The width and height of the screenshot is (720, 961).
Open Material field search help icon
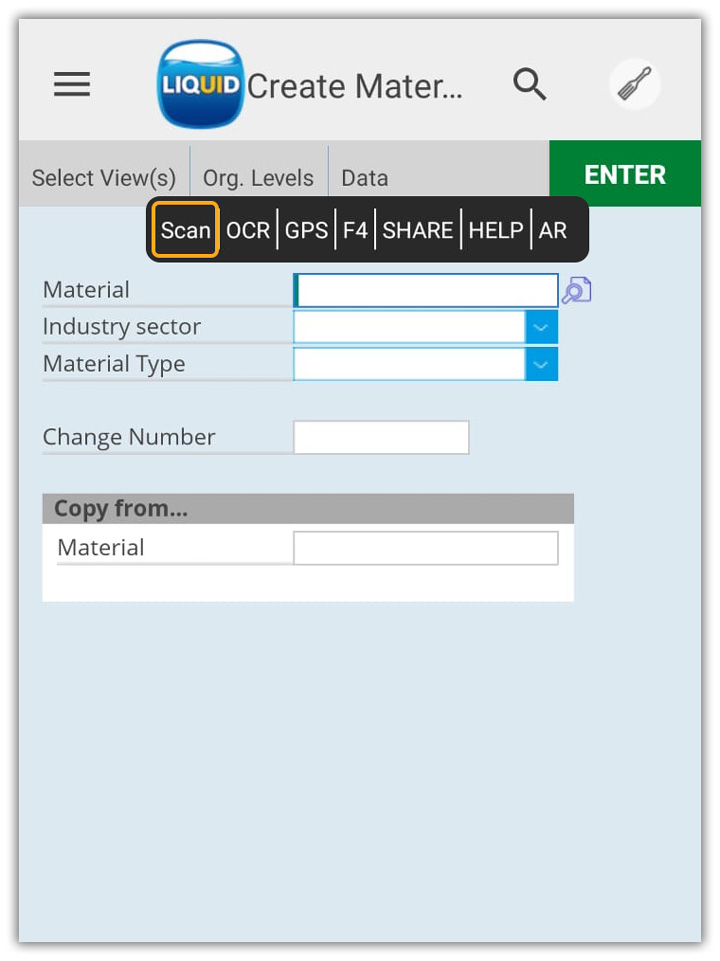pos(577,290)
